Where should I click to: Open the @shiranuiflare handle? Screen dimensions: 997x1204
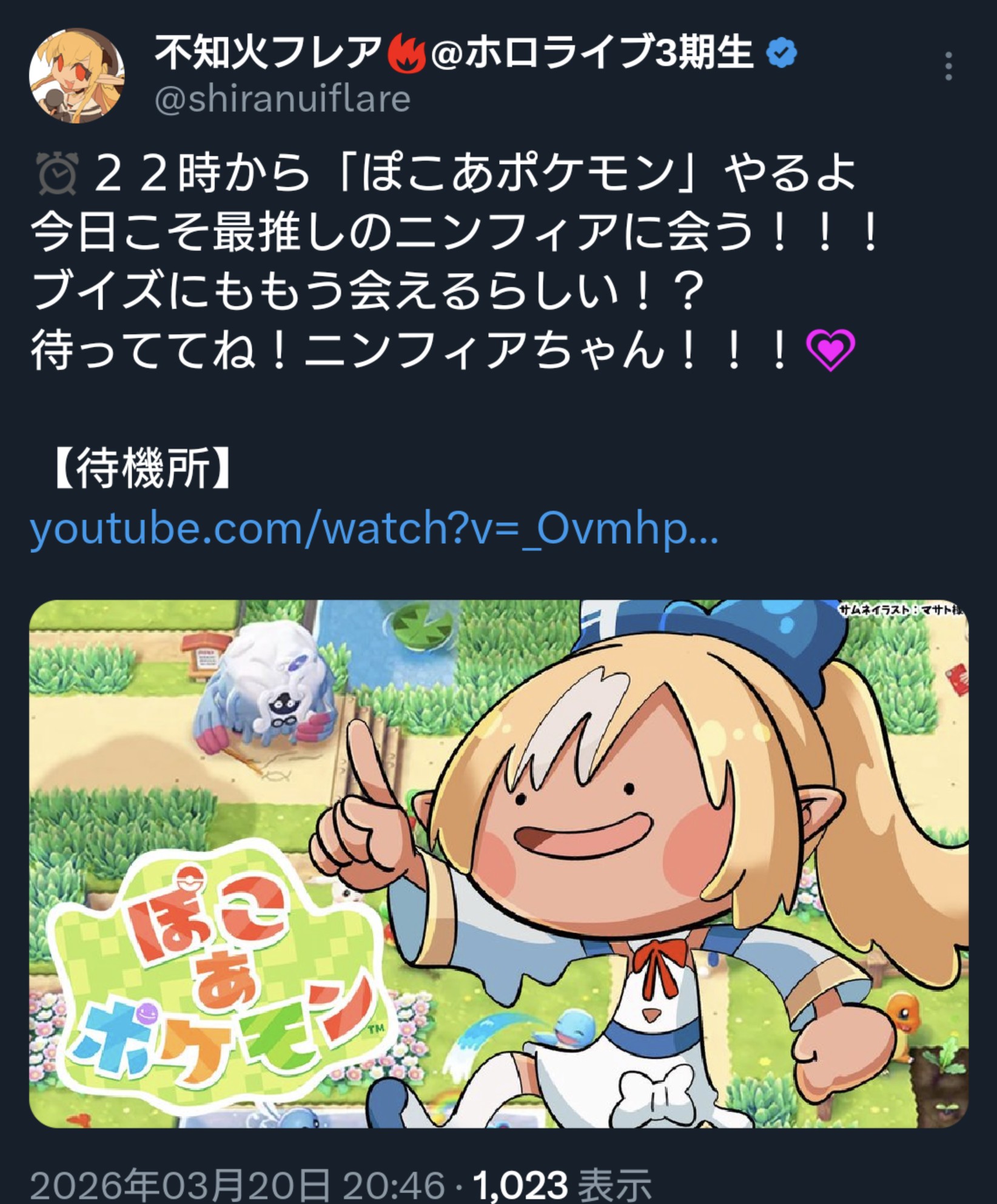tap(283, 99)
